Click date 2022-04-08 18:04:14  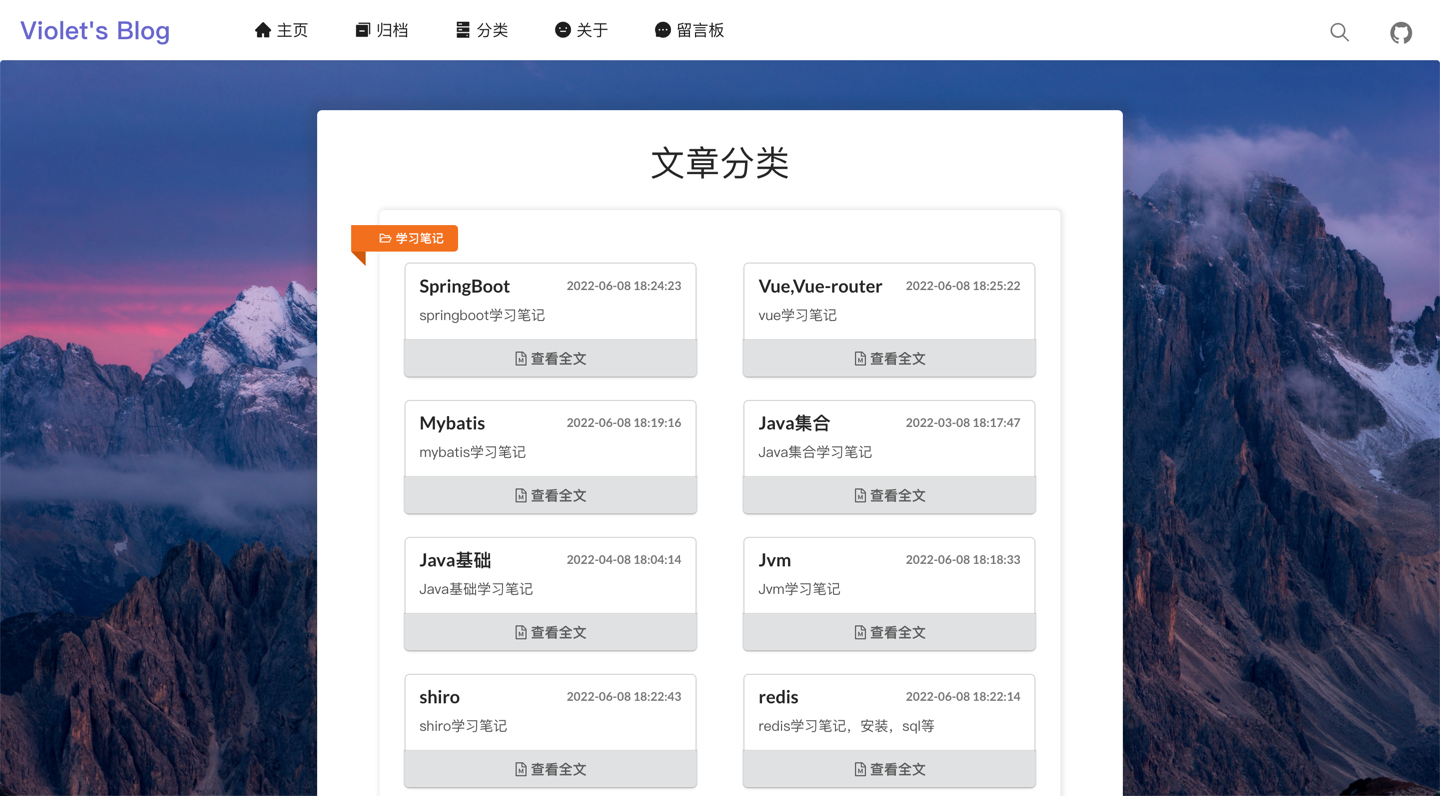(624, 560)
